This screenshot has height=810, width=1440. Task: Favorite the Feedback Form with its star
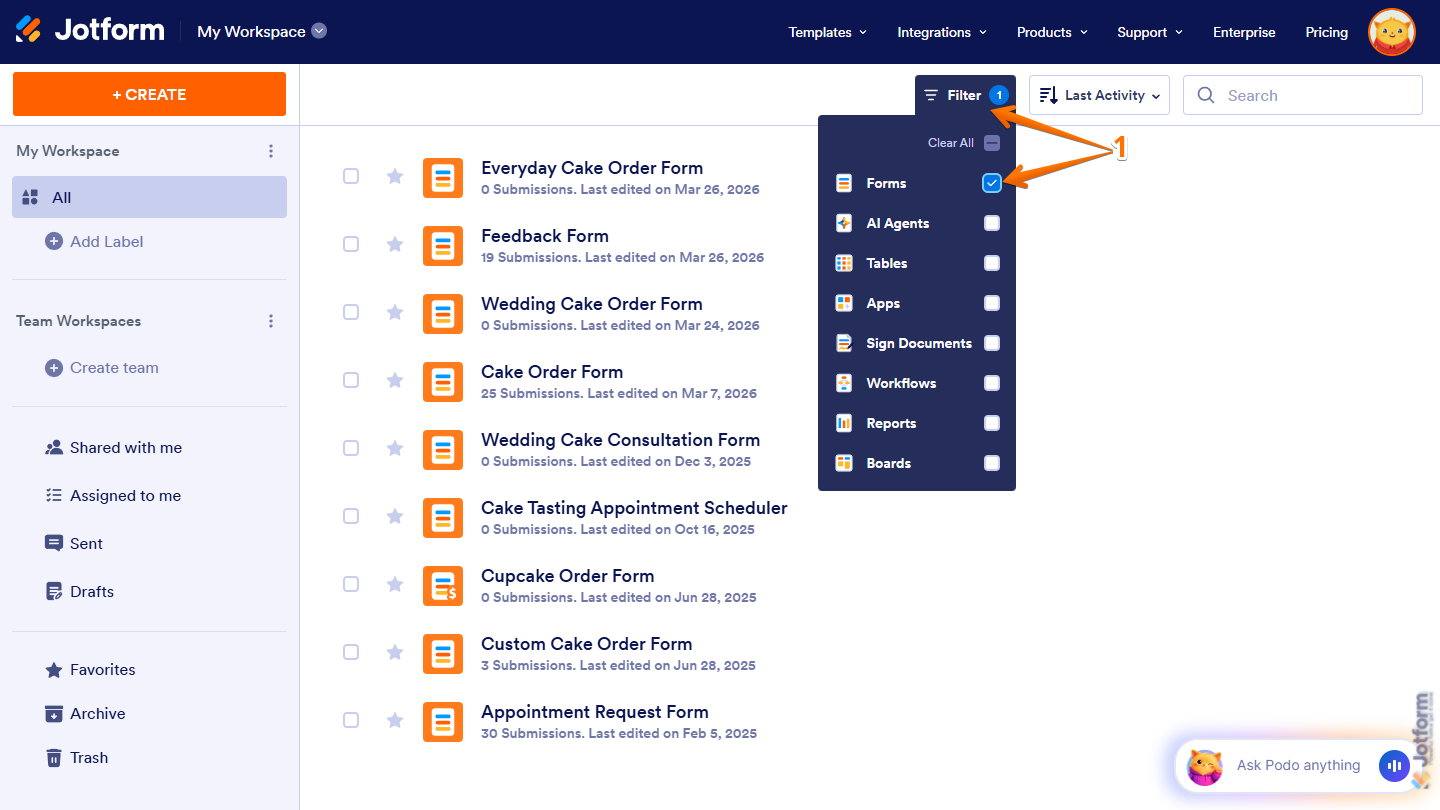click(395, 244)
